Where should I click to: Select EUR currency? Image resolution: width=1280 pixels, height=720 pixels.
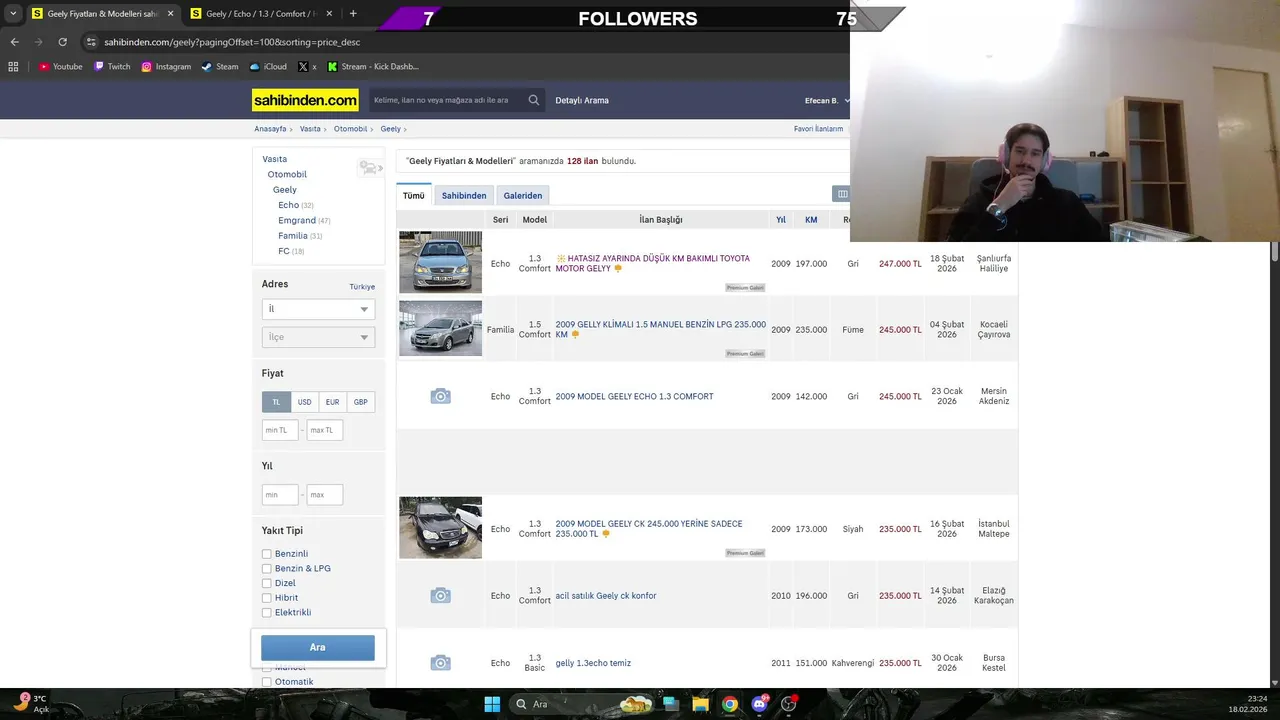click(332, 402)
